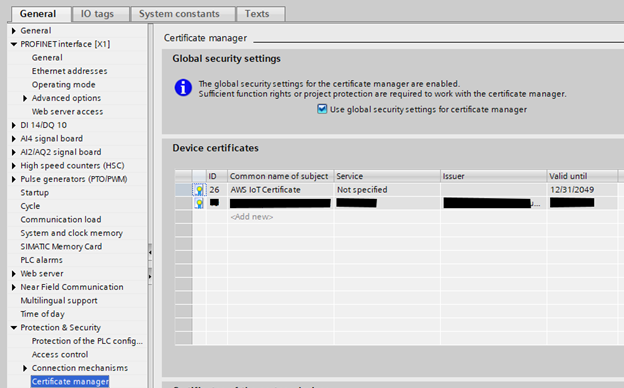This screenshot has height=388, width=624.
Task: Click the blue information icon in Global security settings
Action: click(183, 88)
